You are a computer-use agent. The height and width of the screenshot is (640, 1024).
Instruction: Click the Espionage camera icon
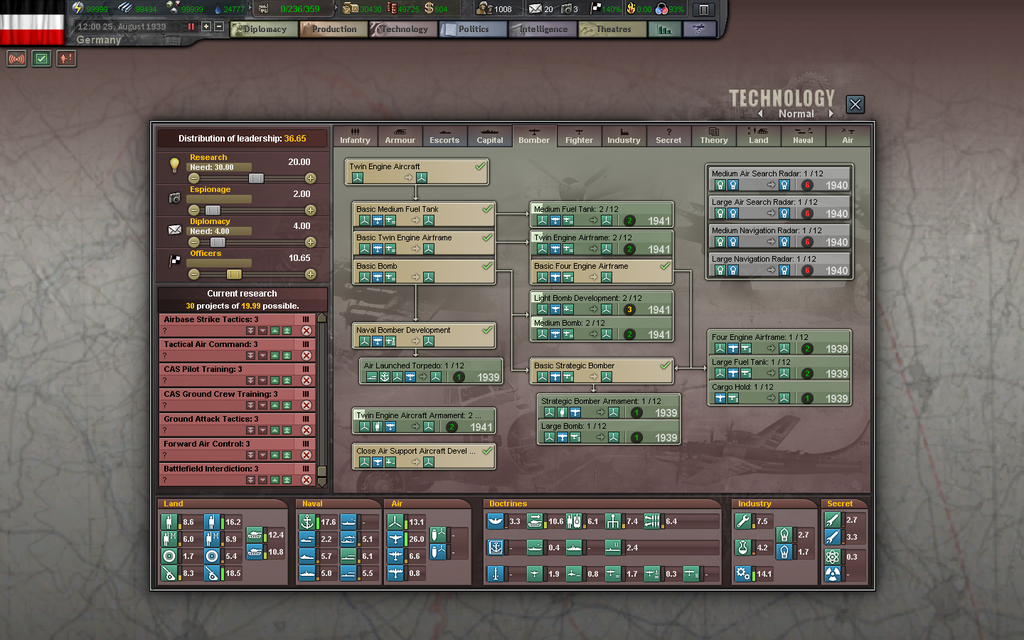click(x=174, y=197)
